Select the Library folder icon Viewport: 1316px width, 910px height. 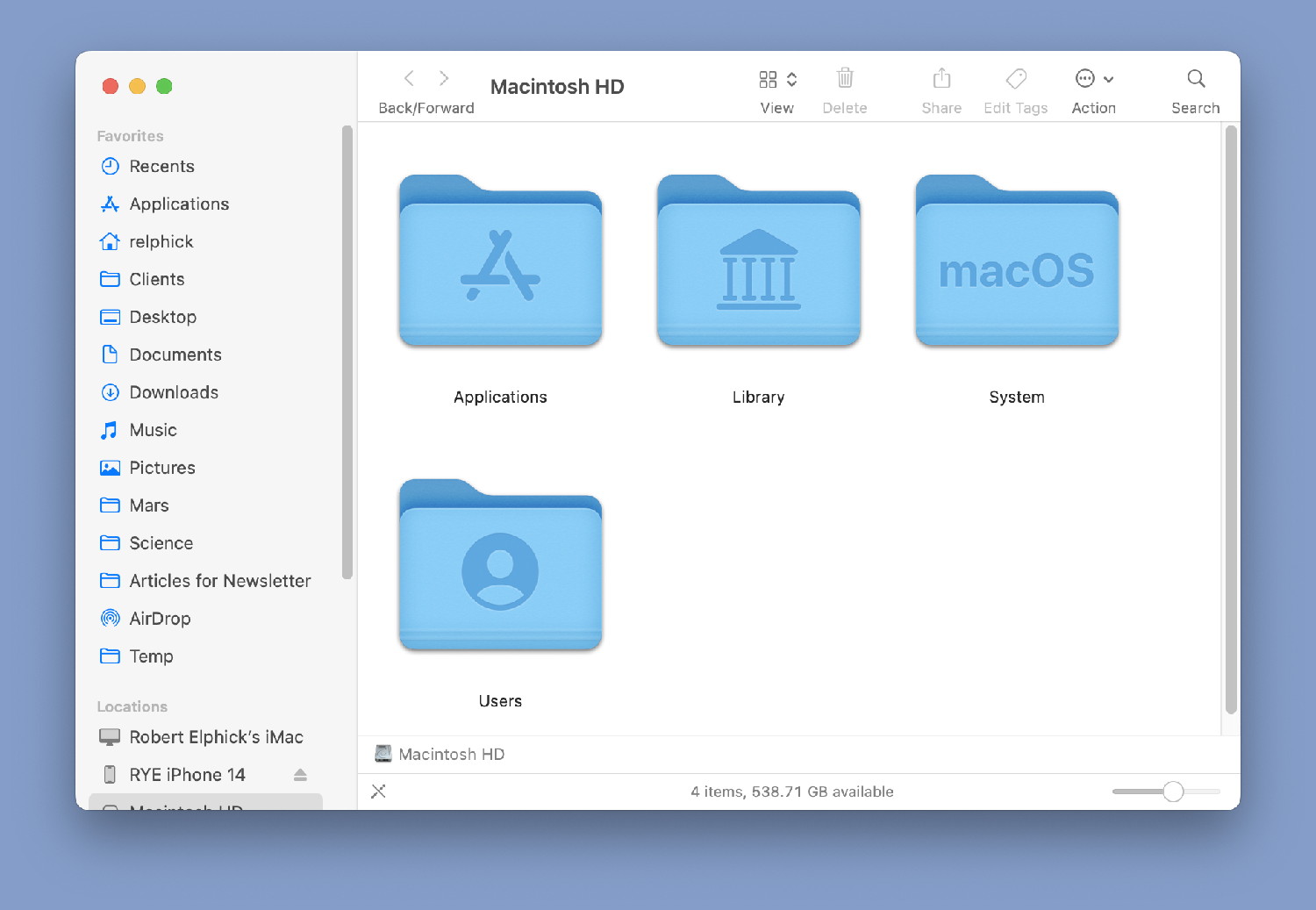pyautogui.click(x=759, y=261)
